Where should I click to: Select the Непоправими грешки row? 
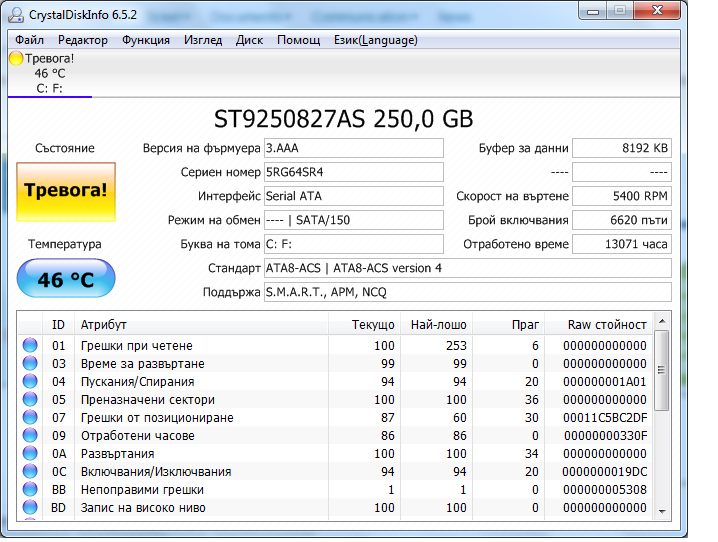point(335,489)
